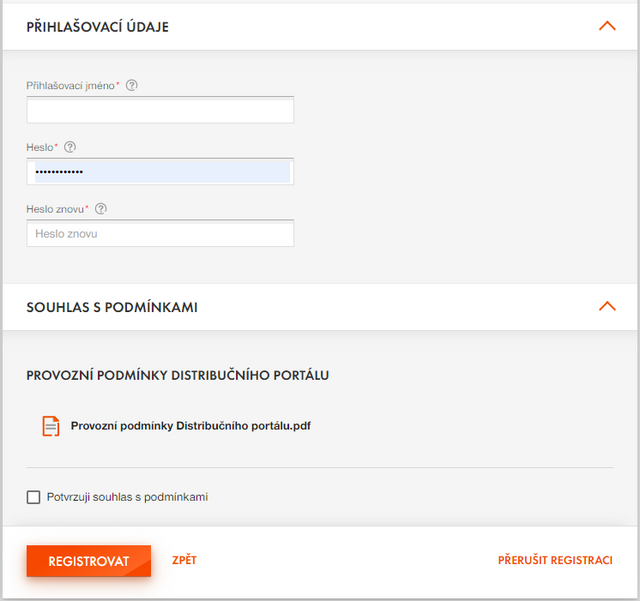Click the Přihlašovací údaje section title
The width and height of the screenshot is (640, 601).
click(x=98, y=27)
